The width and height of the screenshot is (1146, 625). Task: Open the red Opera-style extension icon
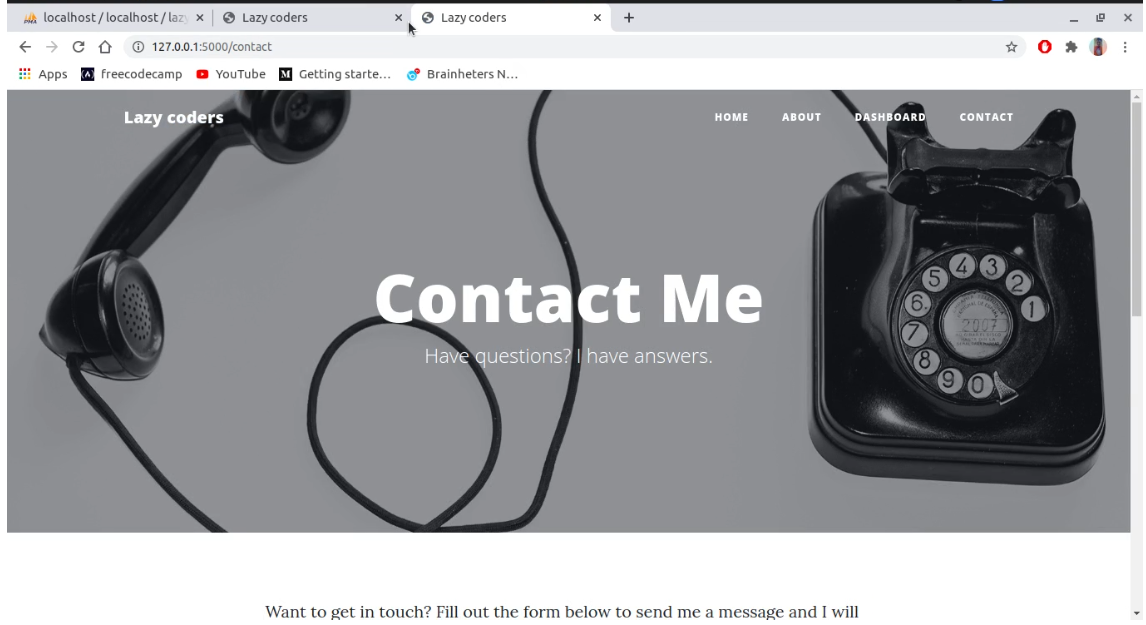(1044, 47)
